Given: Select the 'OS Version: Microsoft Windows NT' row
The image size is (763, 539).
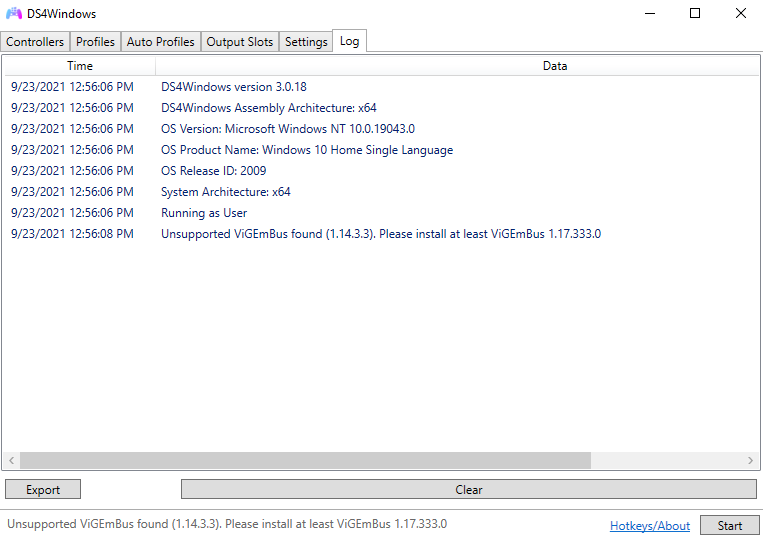Looking at the screenshot, I should (x=382, y=128).
